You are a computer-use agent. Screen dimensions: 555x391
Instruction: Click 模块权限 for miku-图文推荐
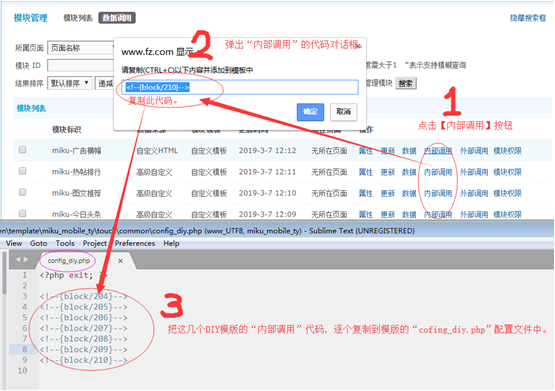coord(508,193)
